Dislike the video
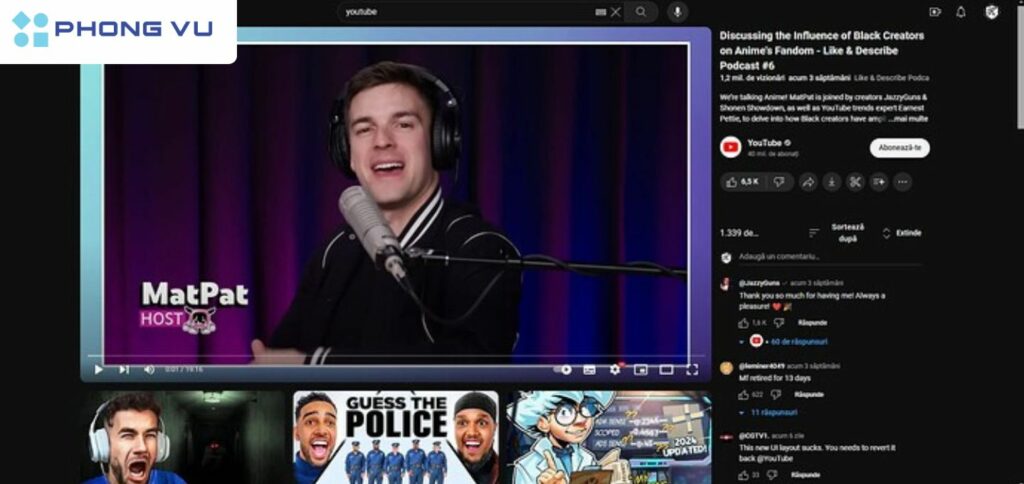This screenshot has width=1024, height=484. tap(779, 182)
